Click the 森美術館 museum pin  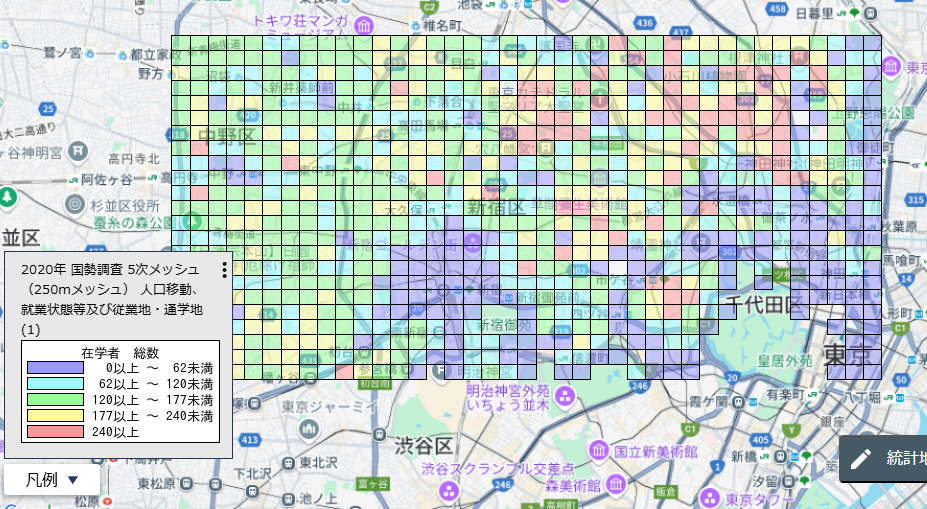615,484
